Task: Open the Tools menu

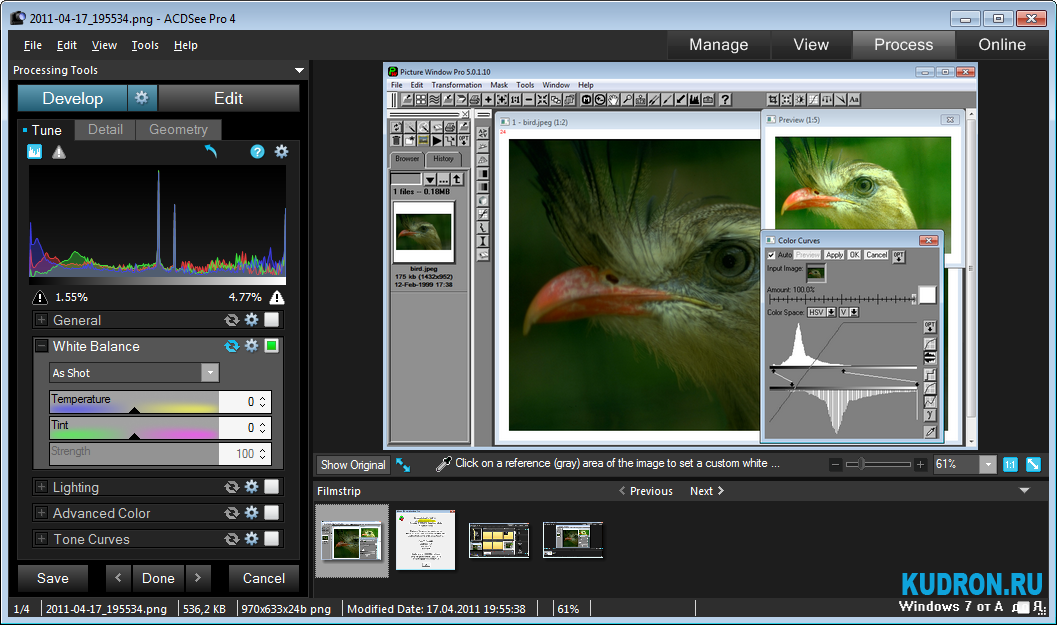Action: (145, 45)
